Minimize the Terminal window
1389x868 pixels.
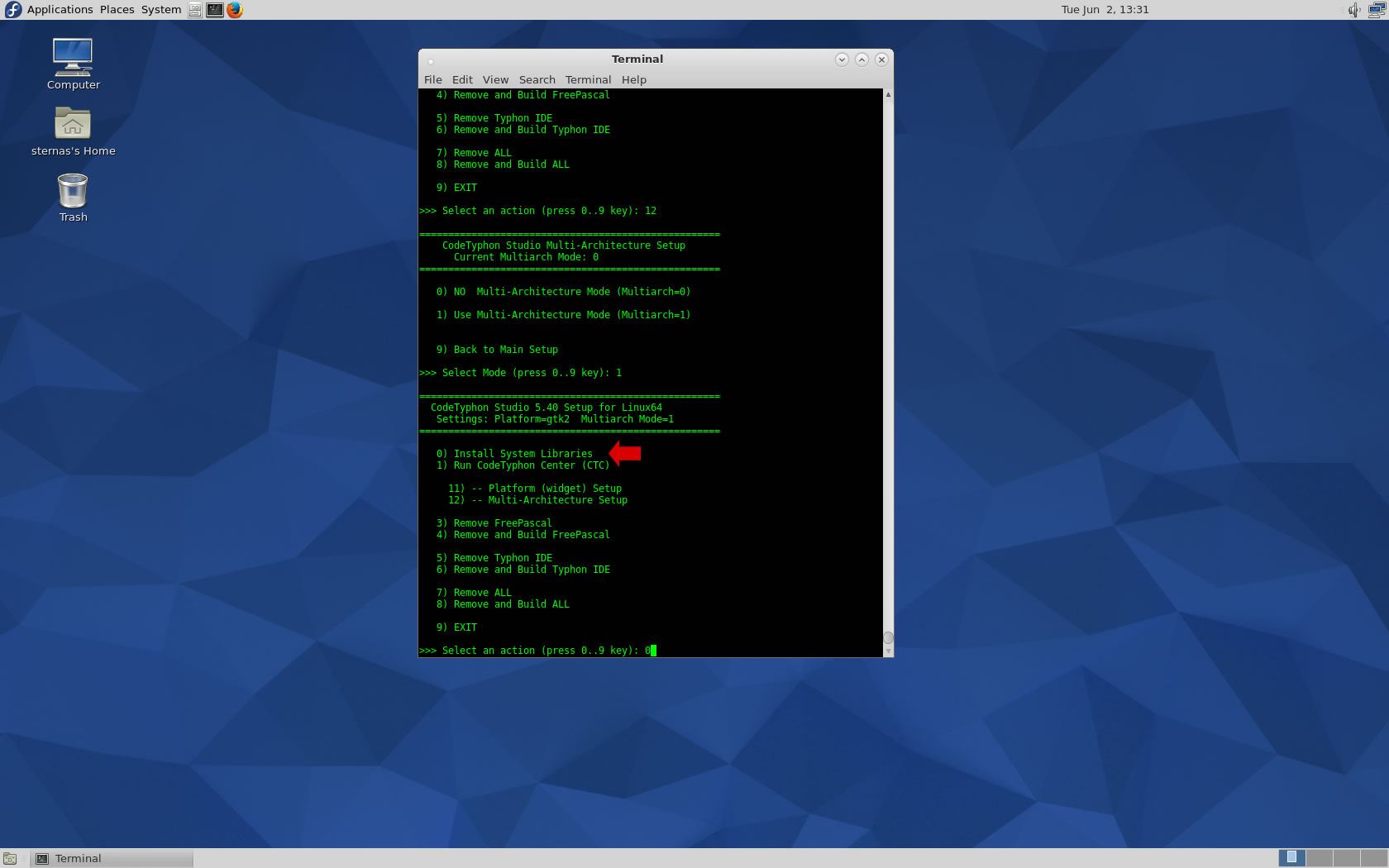tap(842, 60)
